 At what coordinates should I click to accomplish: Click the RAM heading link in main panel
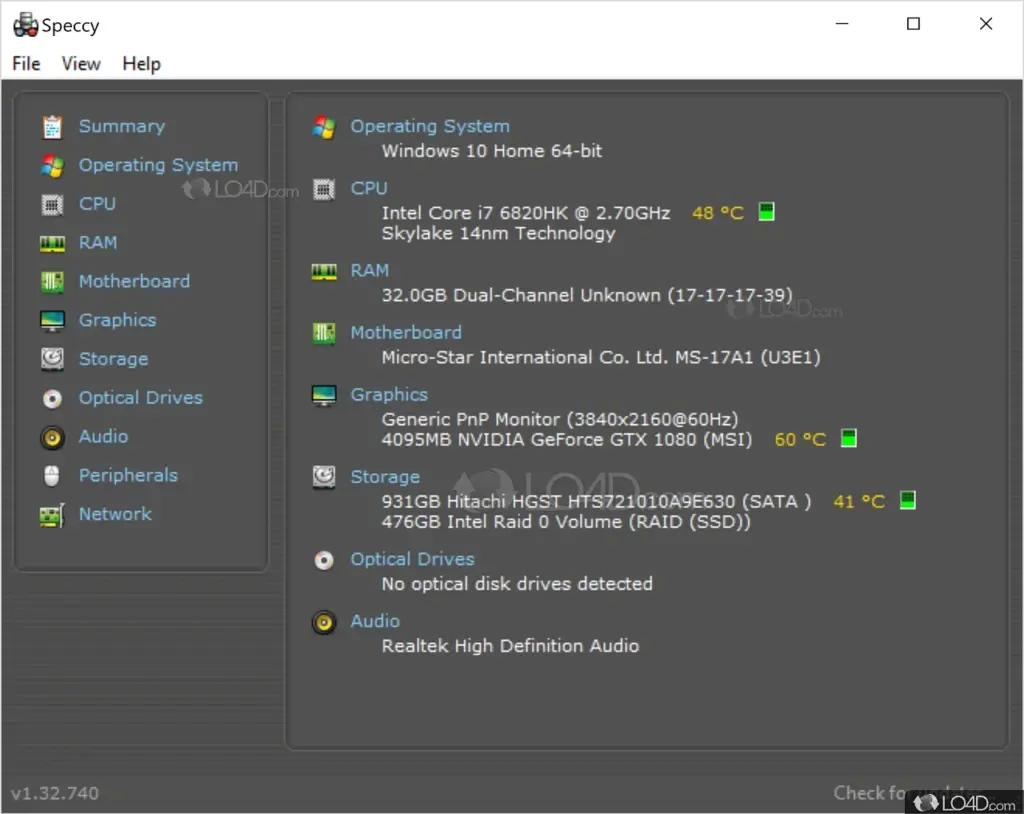point(370,270)
